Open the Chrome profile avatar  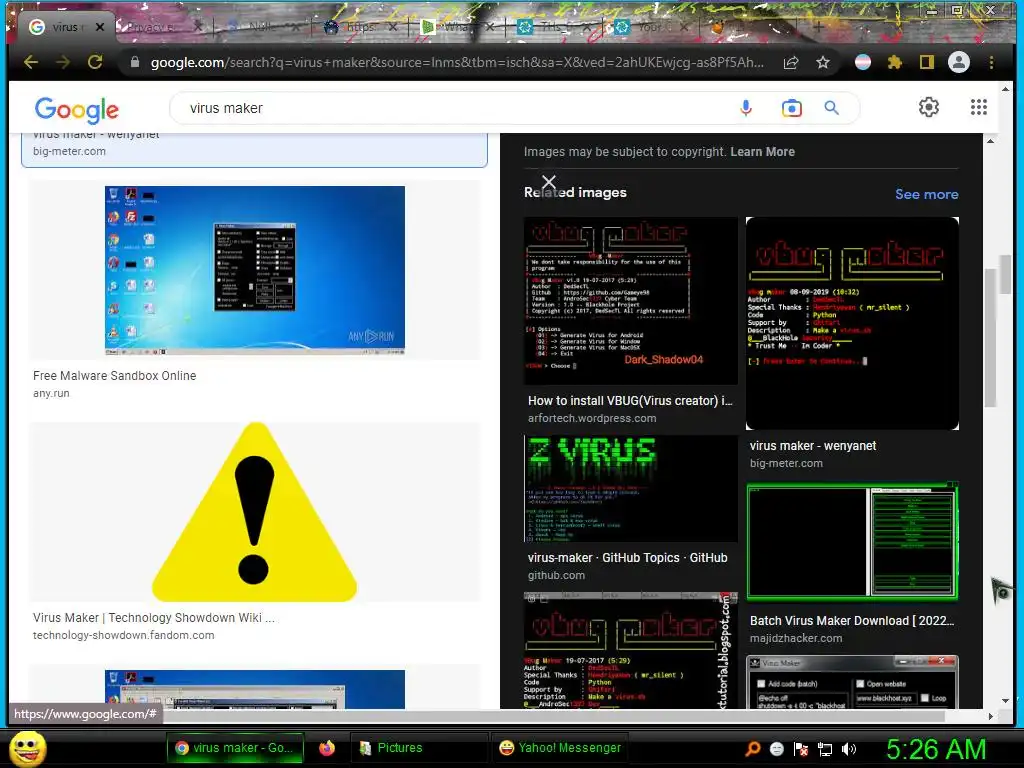(x=959, y=62)
